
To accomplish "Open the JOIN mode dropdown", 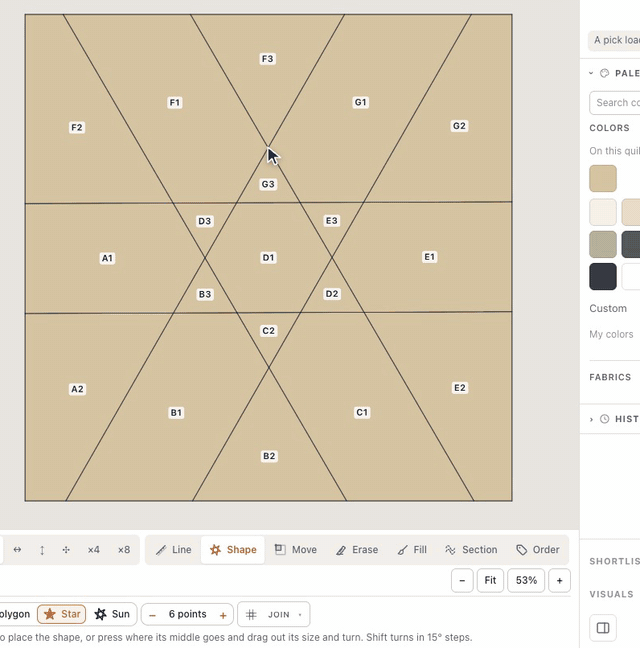I will click(274, 615).
